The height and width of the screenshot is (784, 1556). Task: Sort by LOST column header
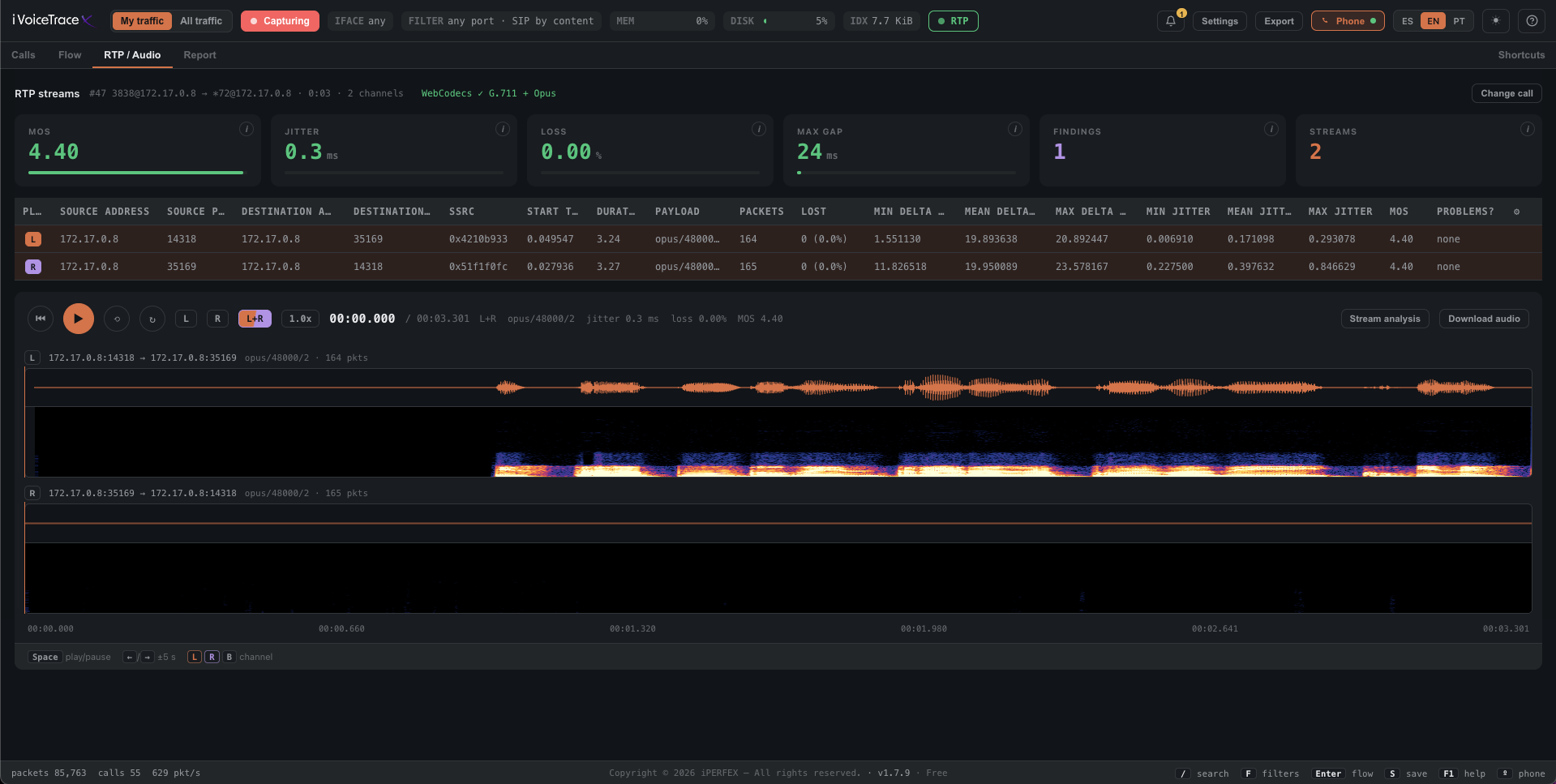[813, 212]
